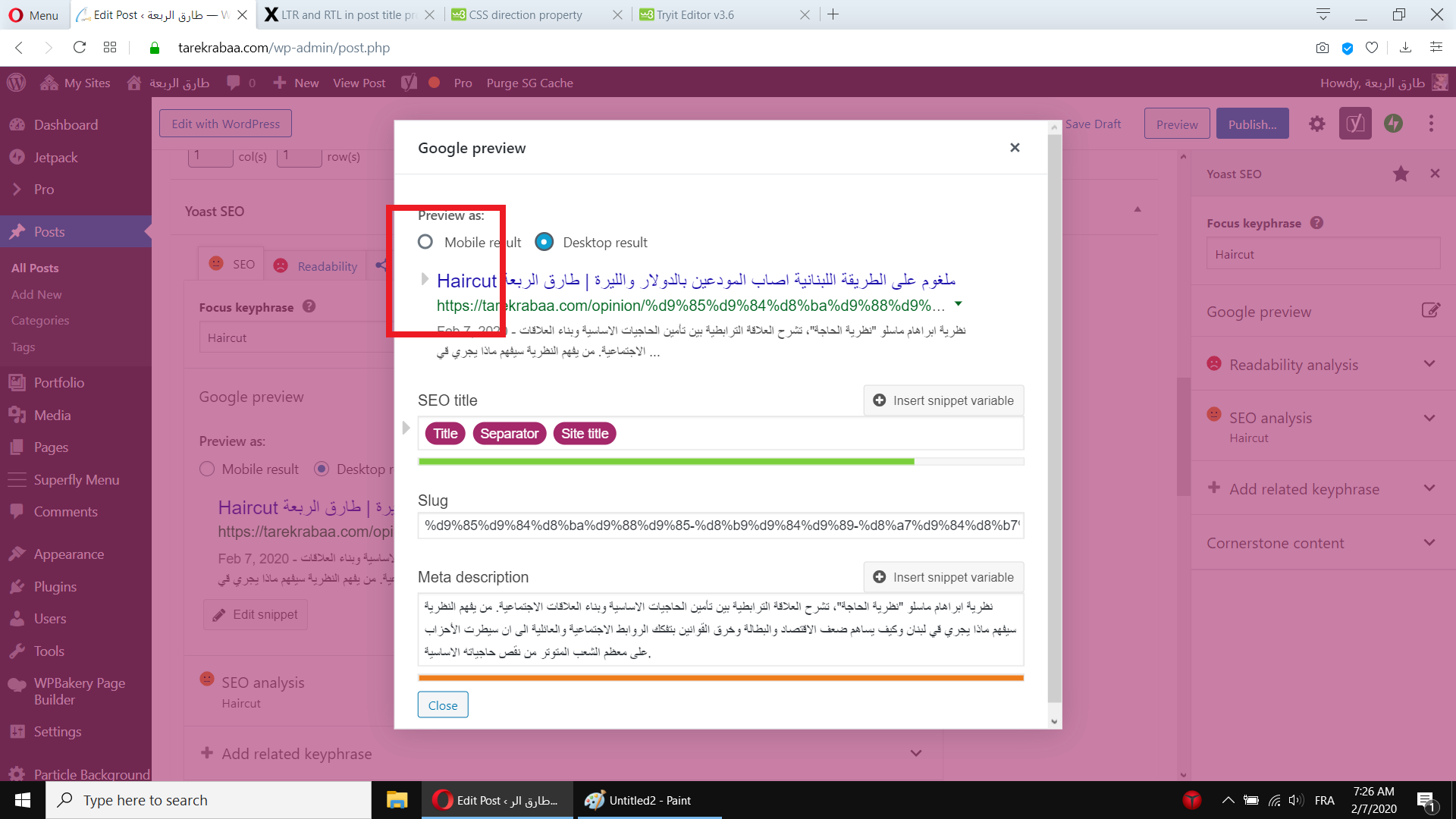Open File Explorer from the taskbar
Viewport: 1456px width, 819px height.
pyautogui.click(x=397, y=800)
